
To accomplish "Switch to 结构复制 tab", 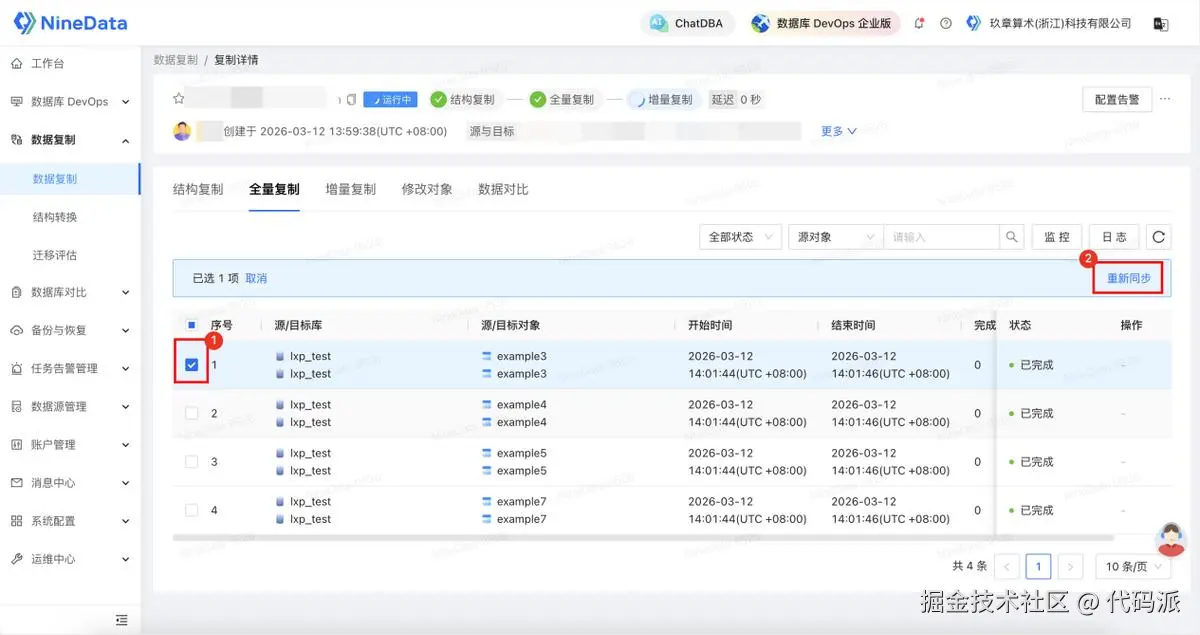I will [198, 189].
